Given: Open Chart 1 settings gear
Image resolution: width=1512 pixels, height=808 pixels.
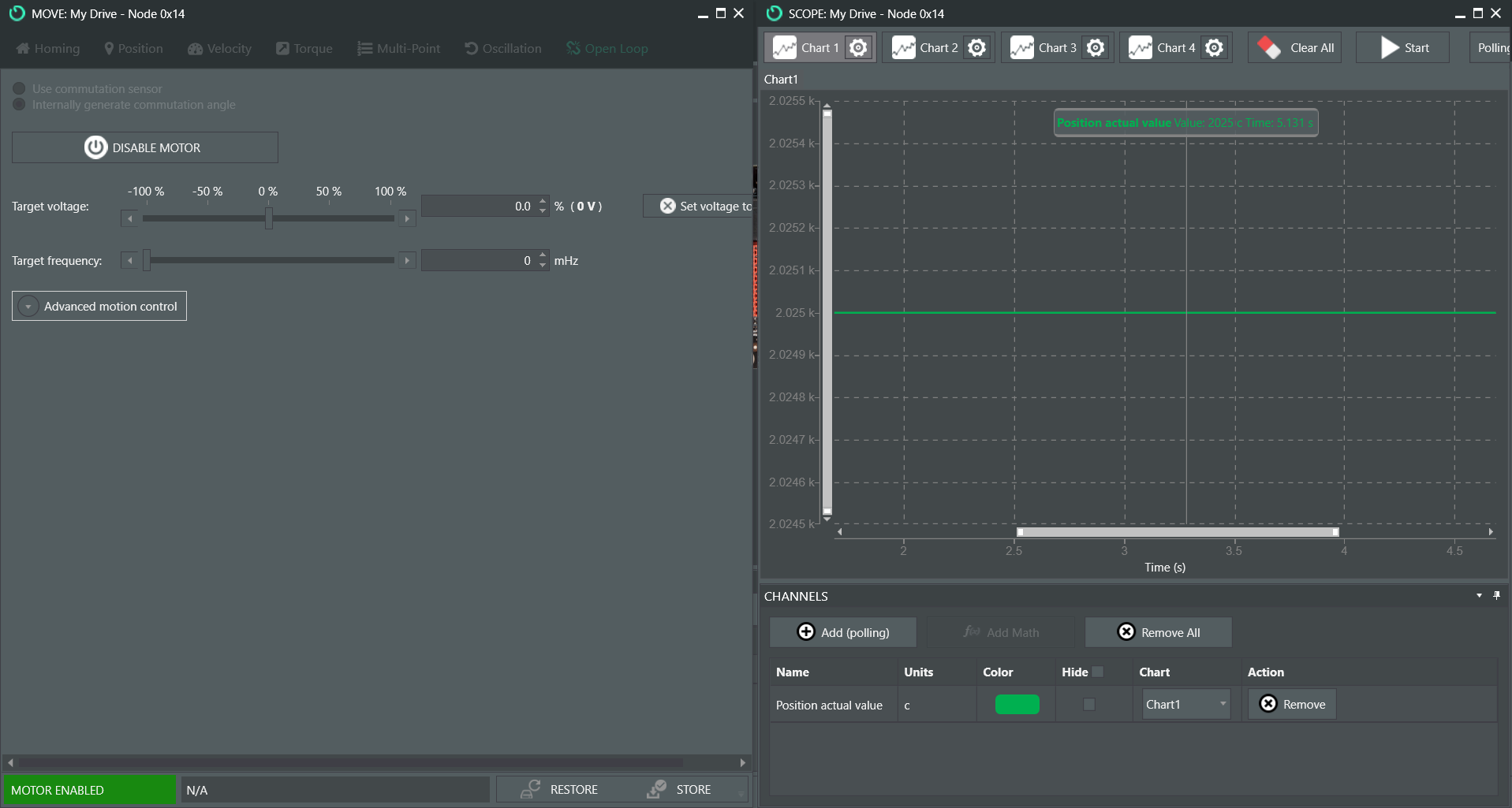Looking at the screenshot, I should pos(858,48).
